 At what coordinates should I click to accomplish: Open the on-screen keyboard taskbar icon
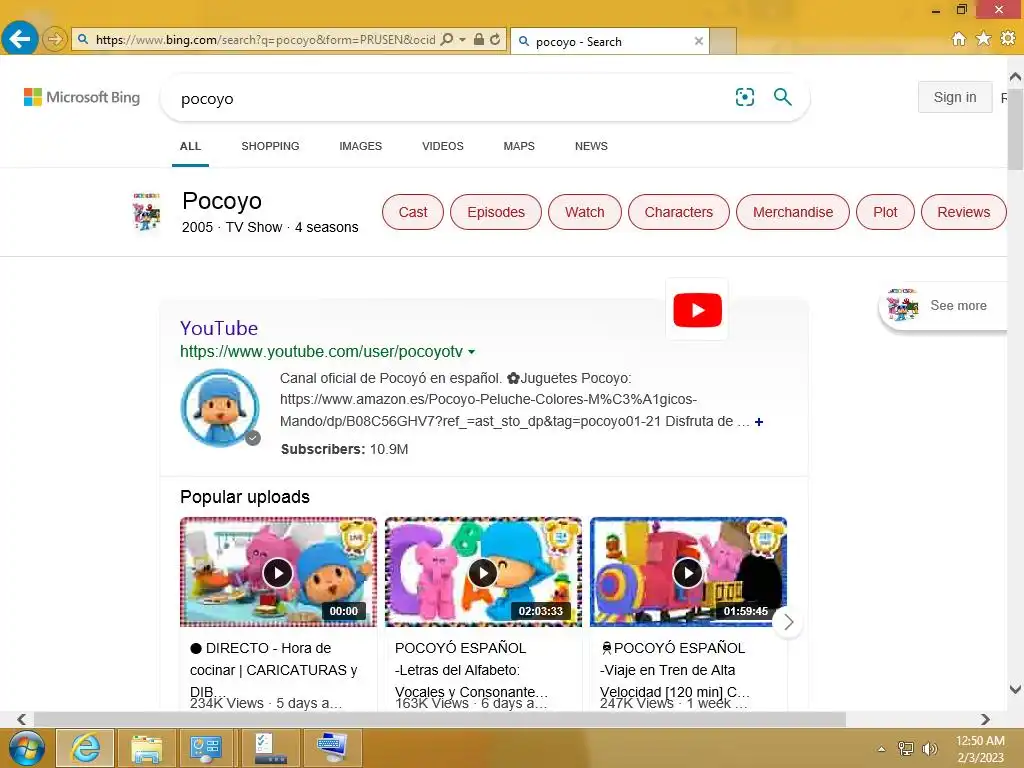pyautogui.click(x=332, y=748)
